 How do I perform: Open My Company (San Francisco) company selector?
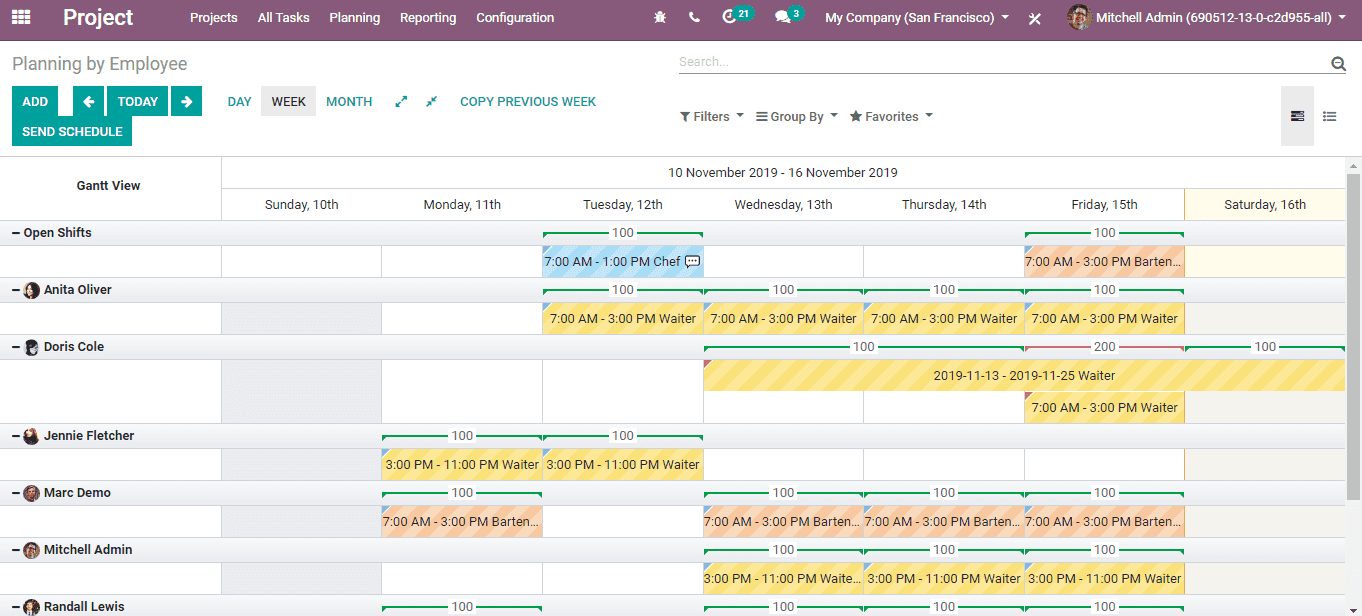point(917,18)
